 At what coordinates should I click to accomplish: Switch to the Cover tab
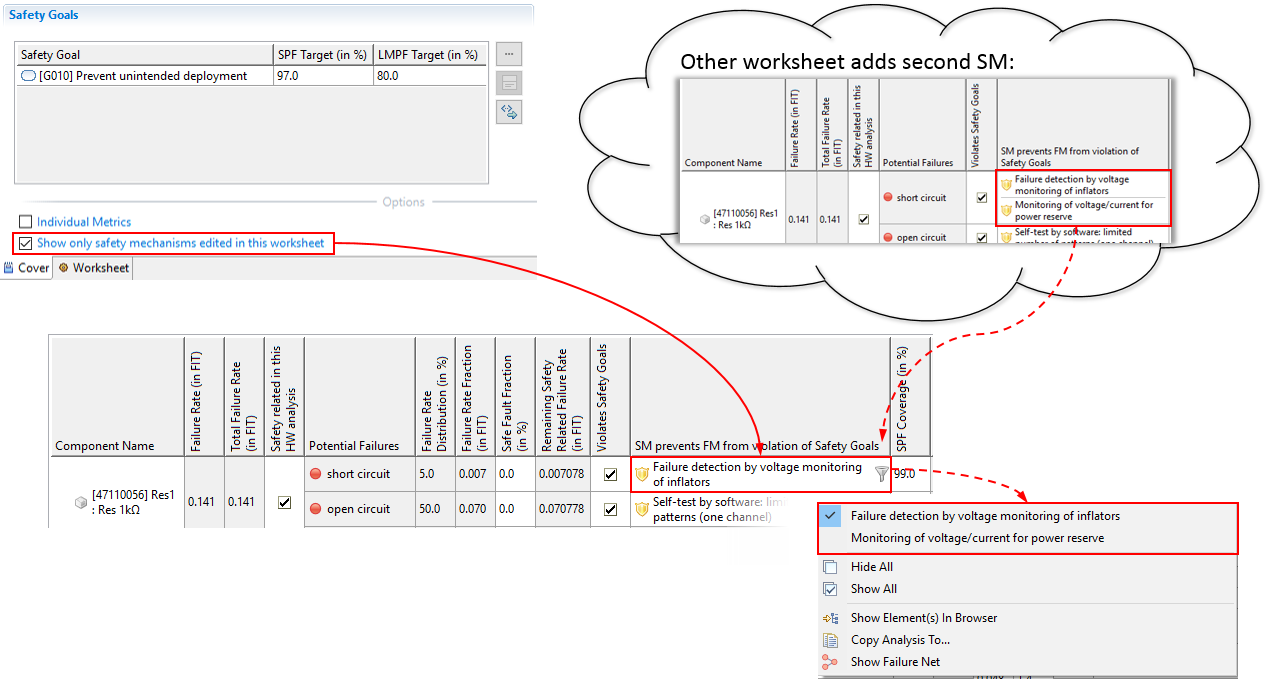tap(27, 268)
